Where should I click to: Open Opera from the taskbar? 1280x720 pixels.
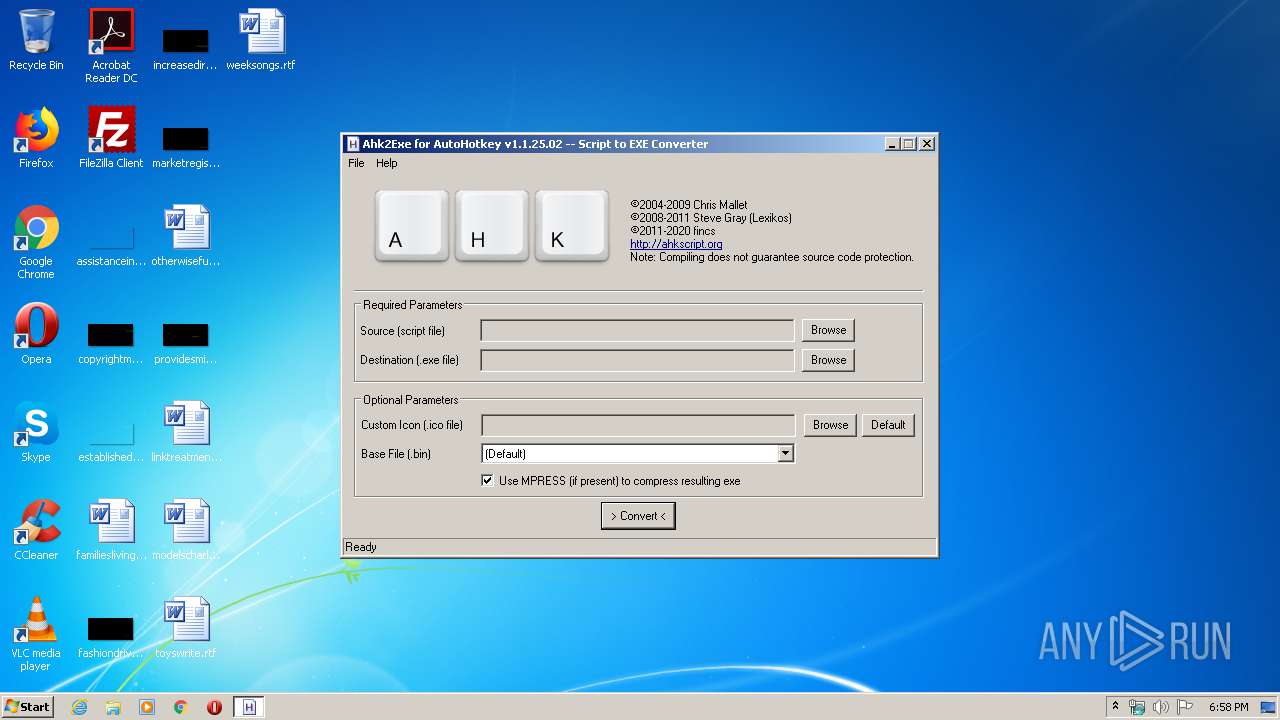214,707
